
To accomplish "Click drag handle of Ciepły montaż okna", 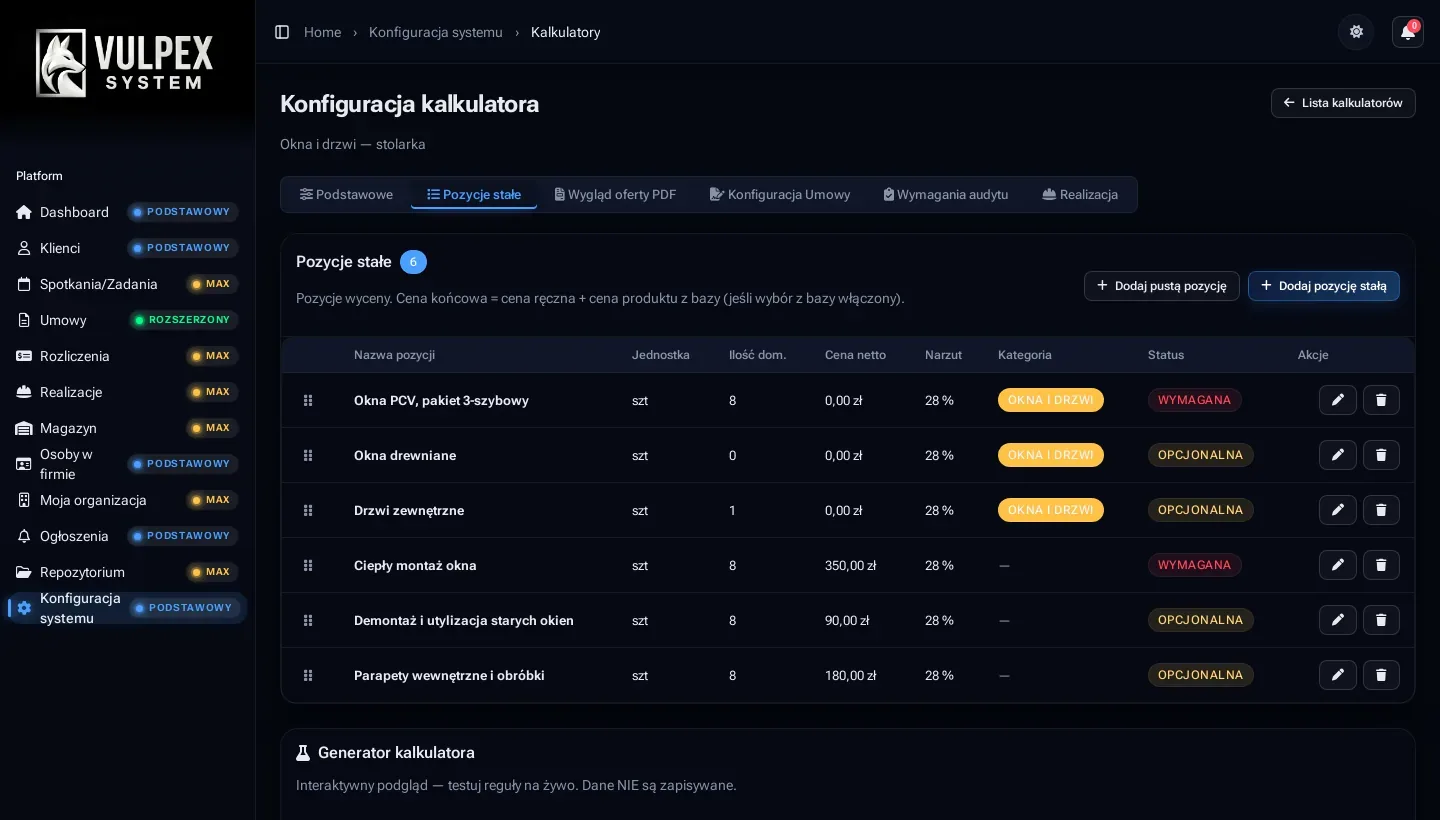I will (308, 565).
